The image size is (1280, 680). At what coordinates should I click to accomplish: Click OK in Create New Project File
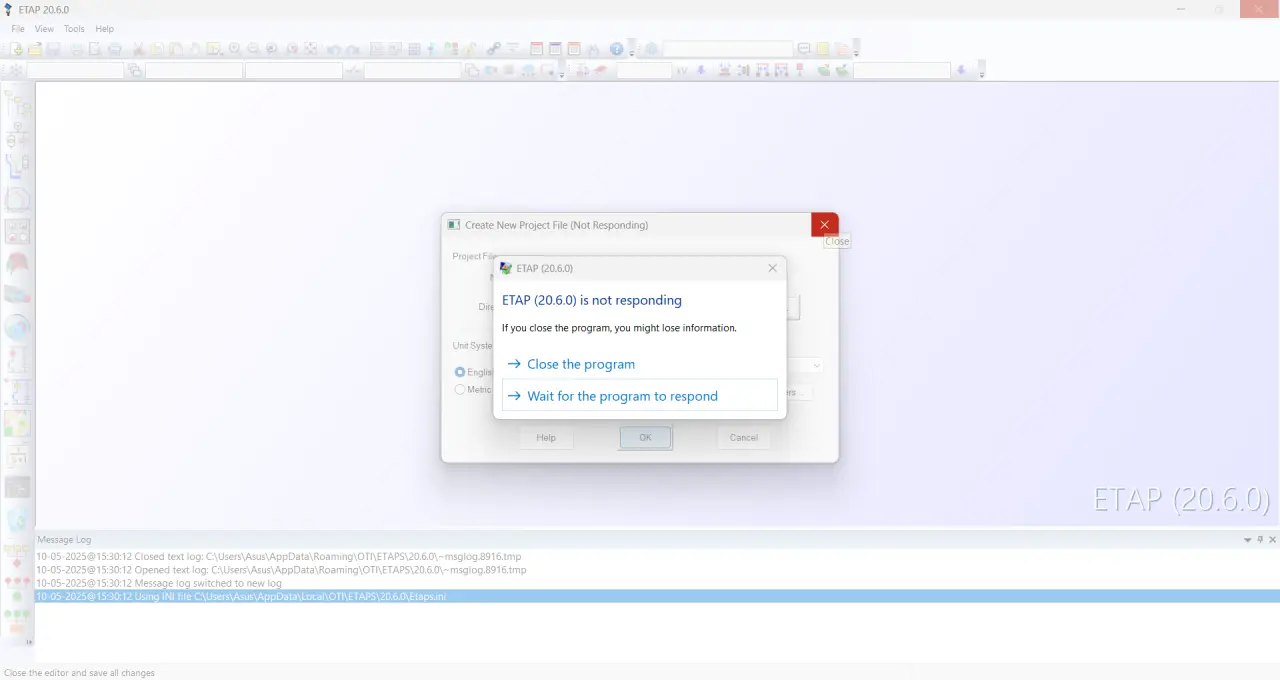[645, 437]
